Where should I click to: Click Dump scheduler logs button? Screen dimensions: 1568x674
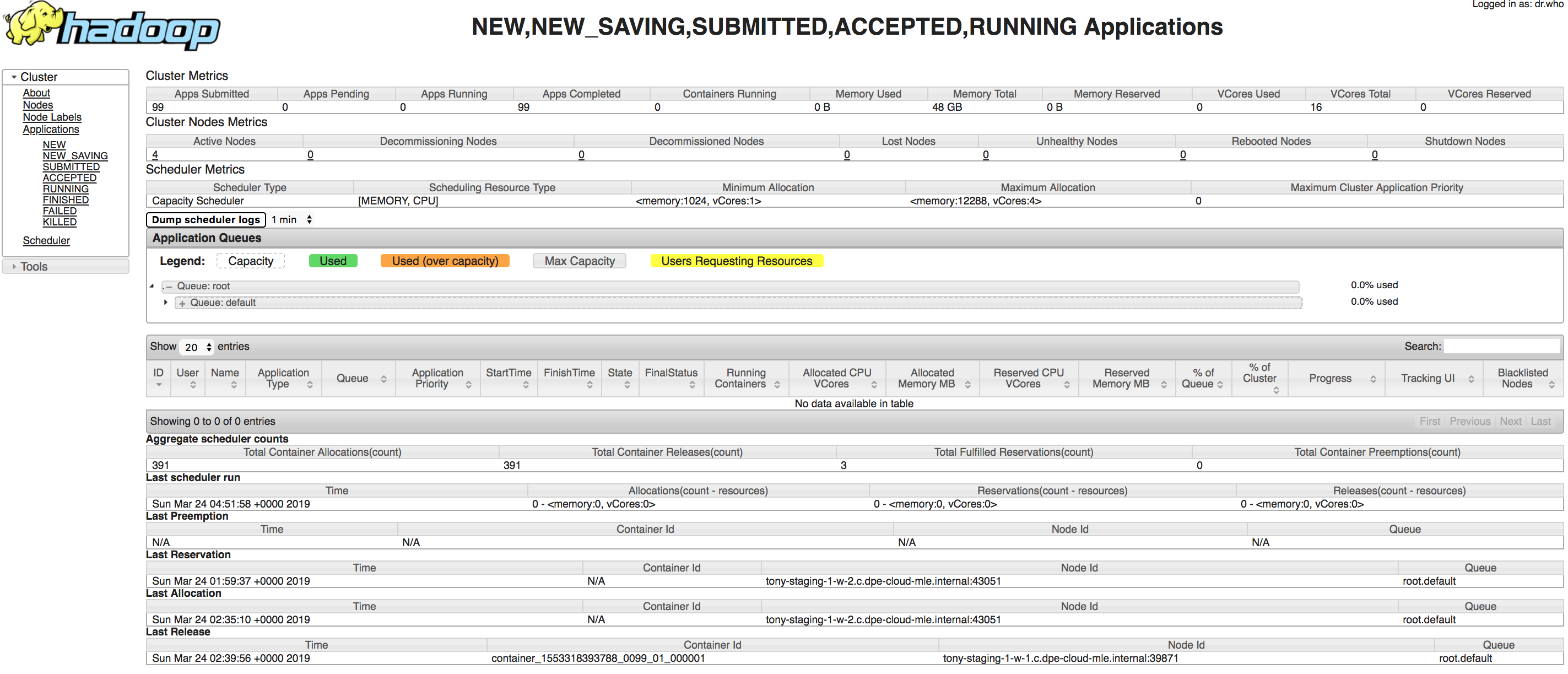(206, 219)
